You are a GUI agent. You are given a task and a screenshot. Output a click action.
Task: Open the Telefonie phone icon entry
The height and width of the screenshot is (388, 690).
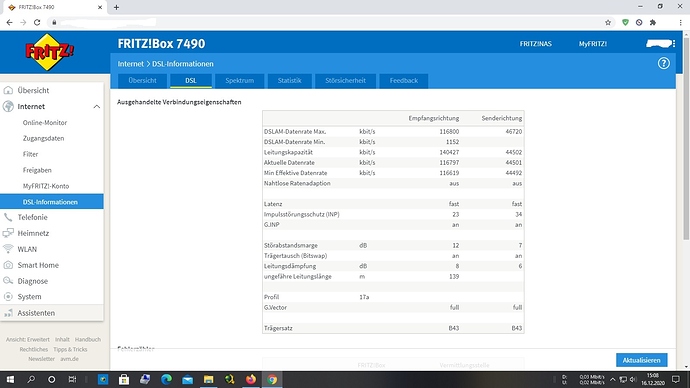[x=8, y=217]
